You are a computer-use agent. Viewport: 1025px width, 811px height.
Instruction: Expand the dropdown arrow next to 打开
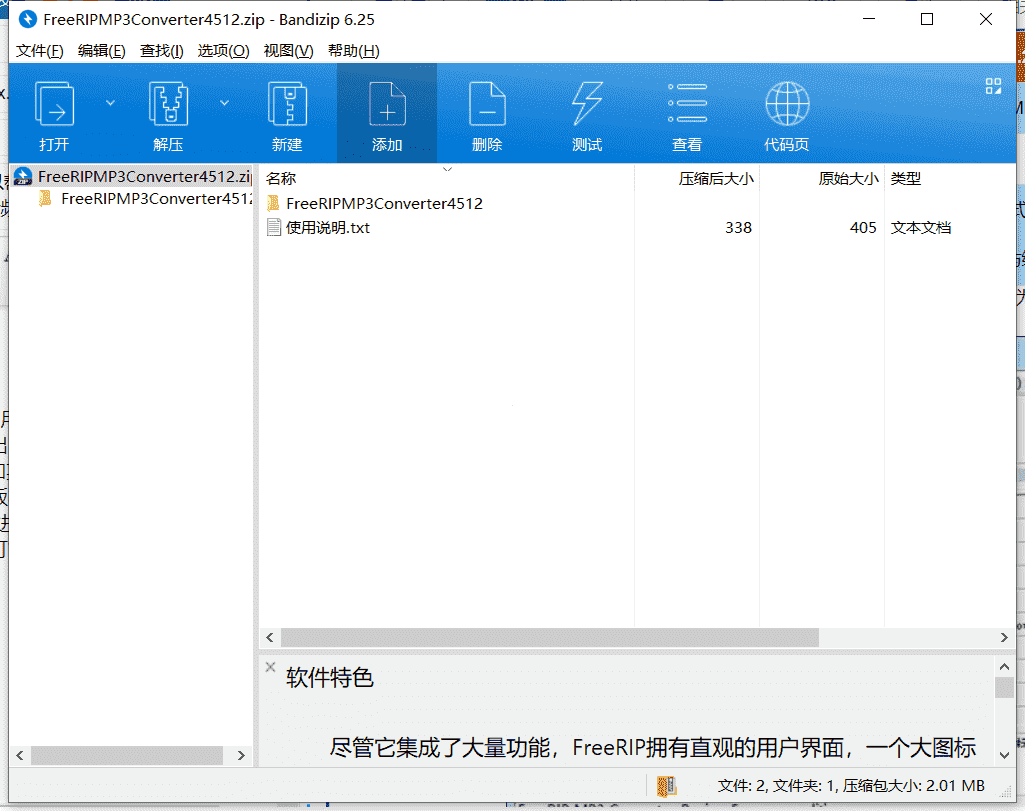(x=110, y=103)
